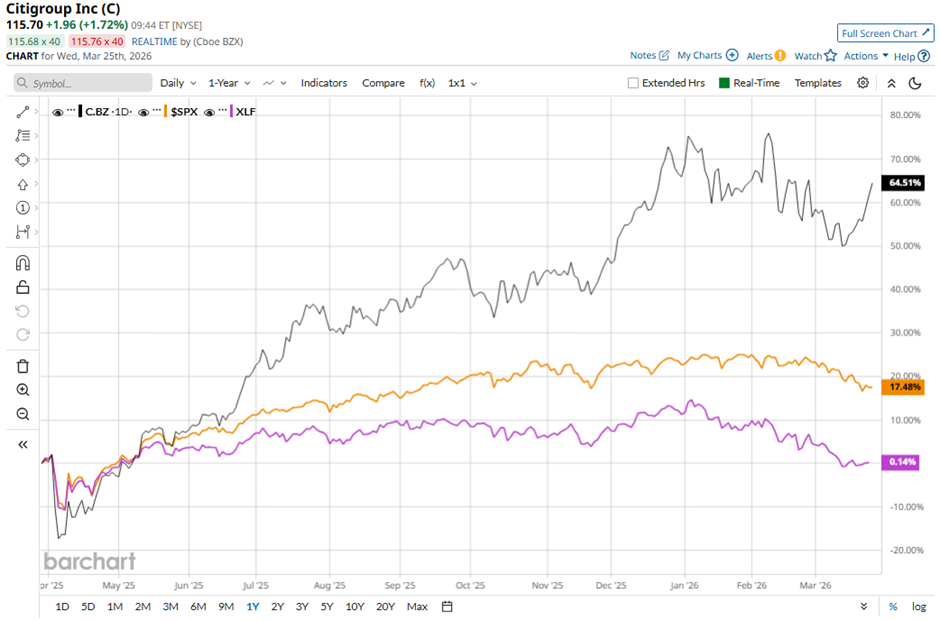Collapse the drawing tools sidebar
Screen dimensions: 940x621
tap(23, 445)
